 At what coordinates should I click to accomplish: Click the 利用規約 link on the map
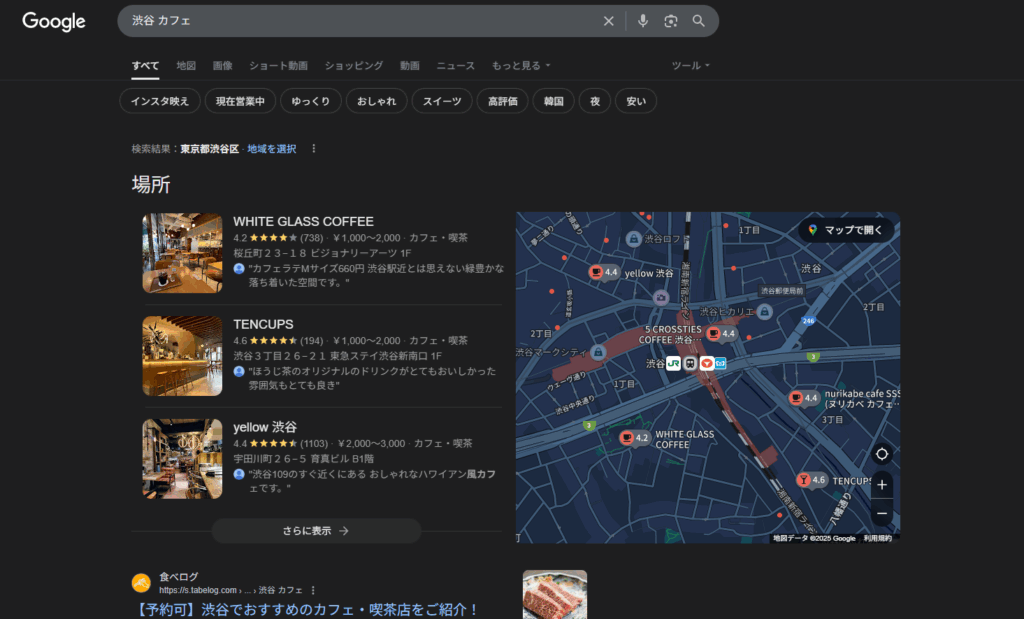877,538
